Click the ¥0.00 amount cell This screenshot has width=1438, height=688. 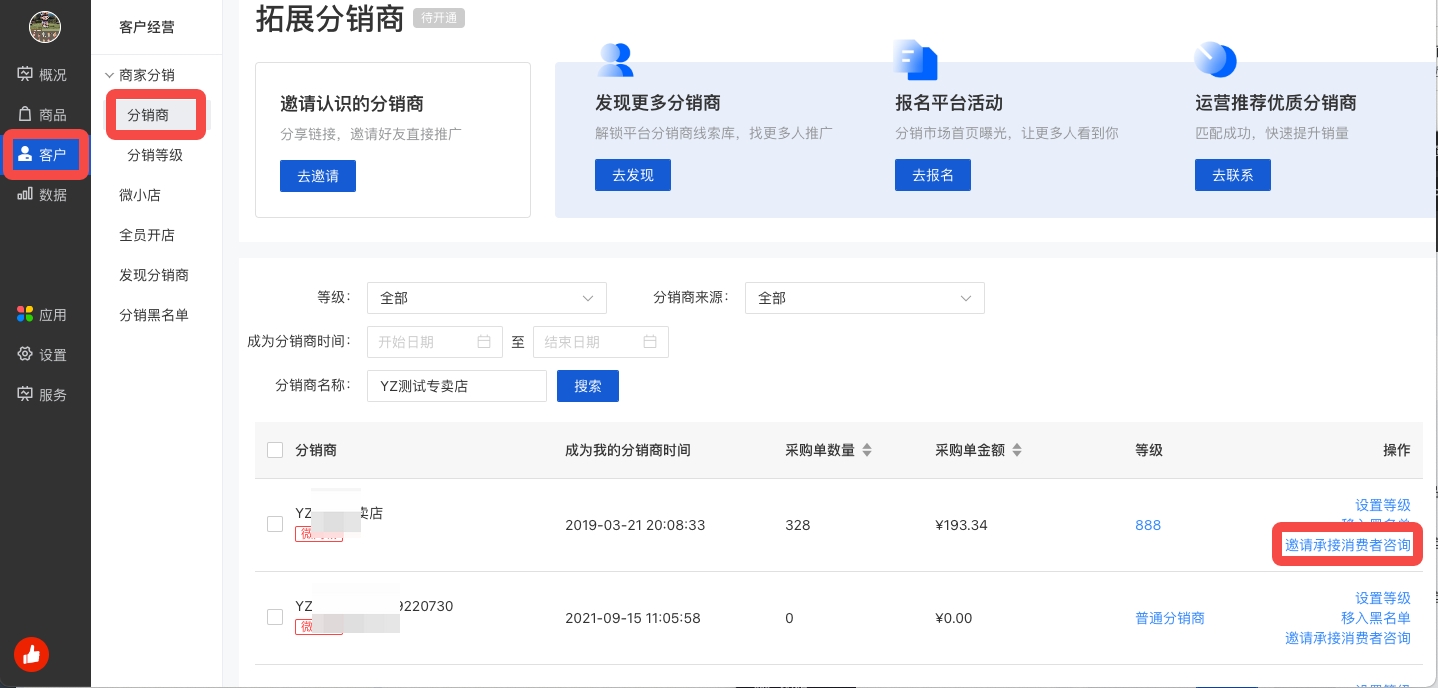(953, 618)
